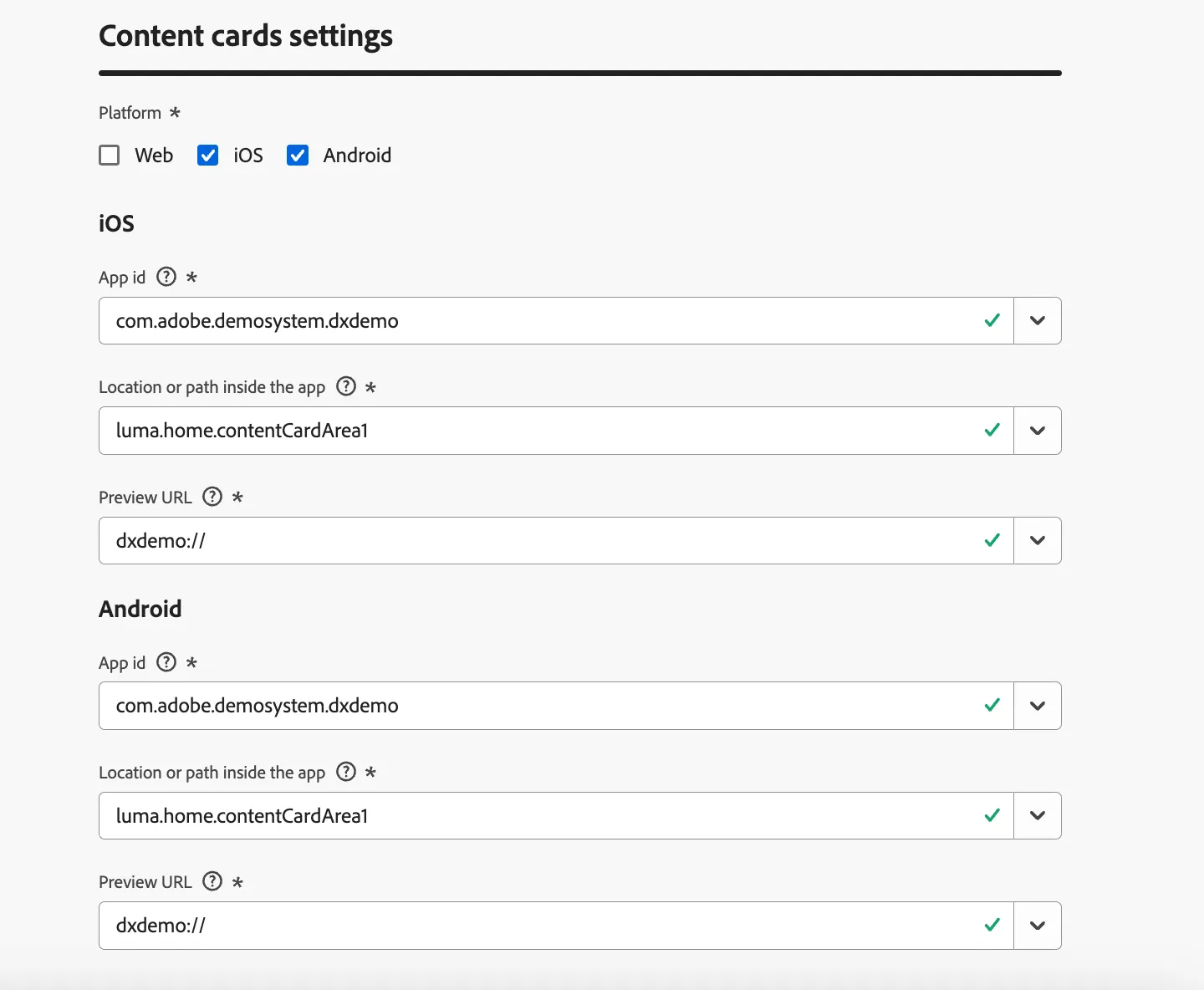
Task: Click green checkmark in iOS App id field
Action: pos(992,320)
